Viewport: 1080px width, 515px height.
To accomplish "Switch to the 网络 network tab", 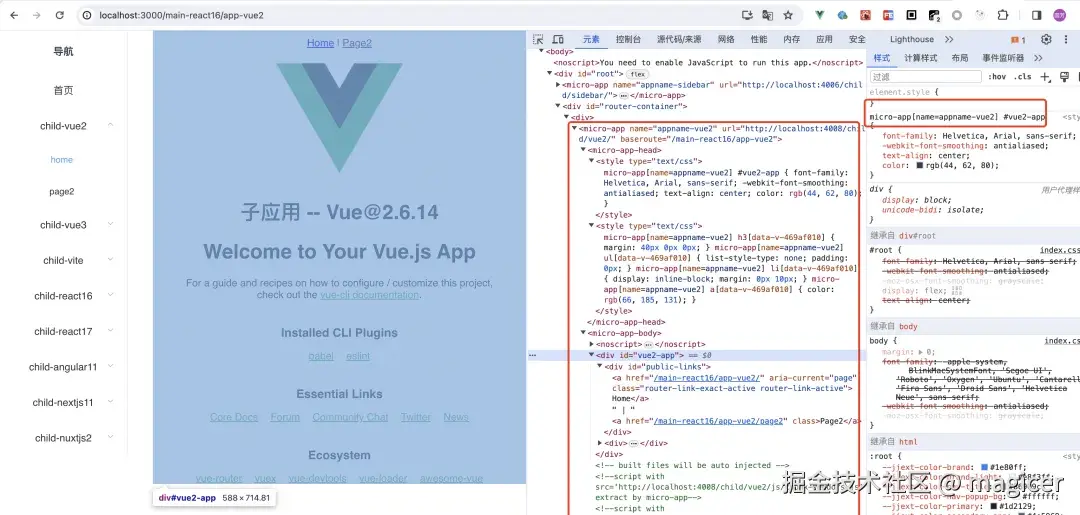I will 726,39.
